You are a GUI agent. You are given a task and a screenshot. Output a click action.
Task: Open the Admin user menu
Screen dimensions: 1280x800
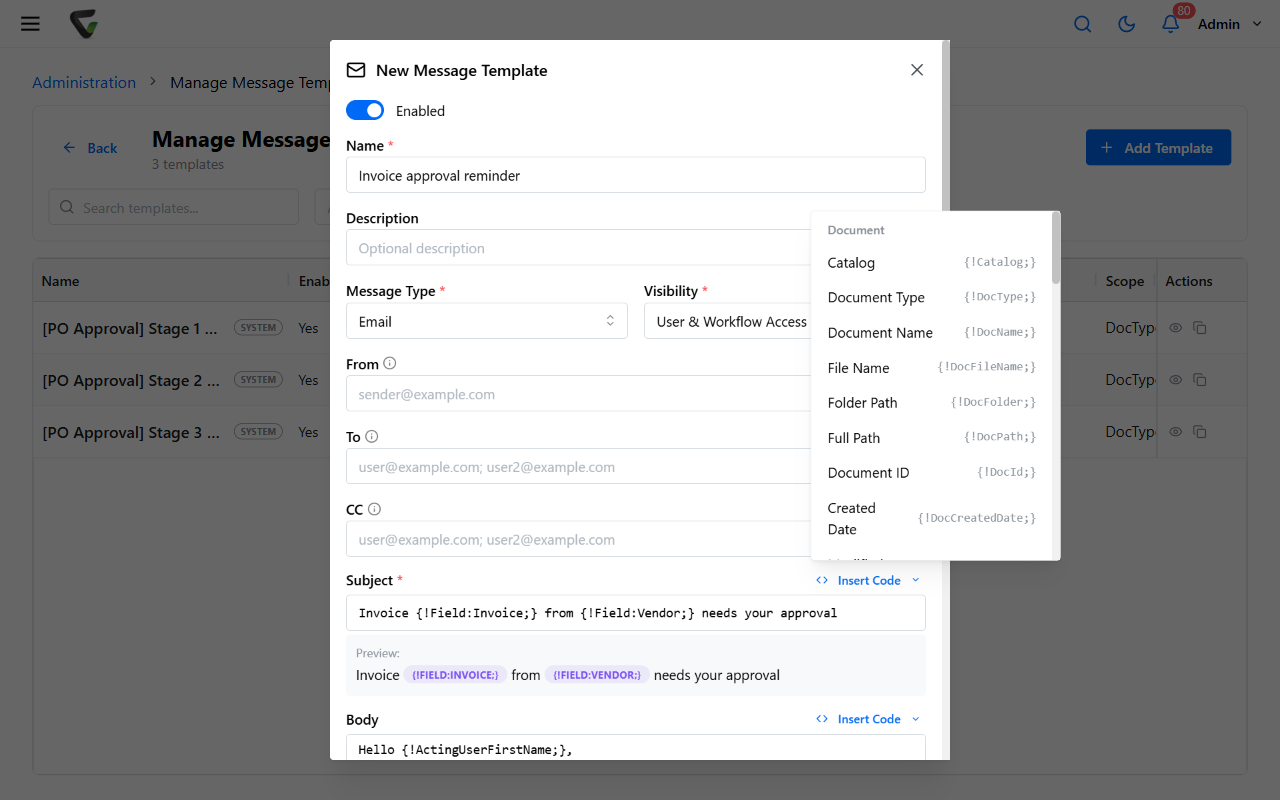point(1230,24)
